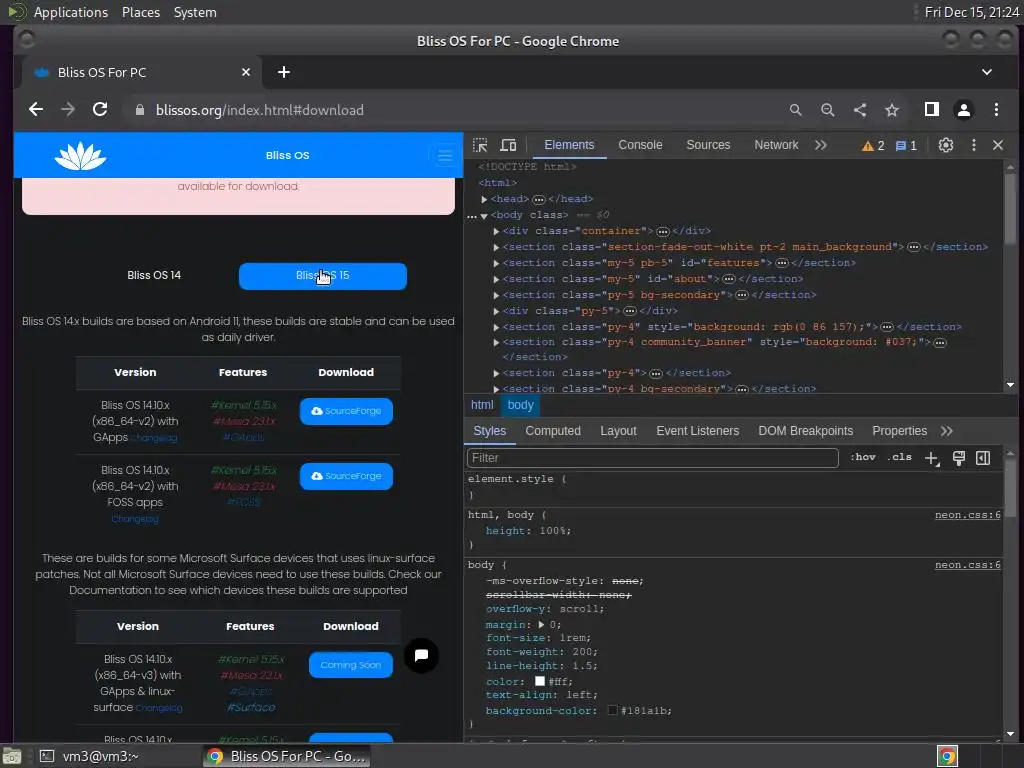This screenshot has width=1024, height=768.
Task: Switch to the Network tab
Action: click(x=776, y=145)
